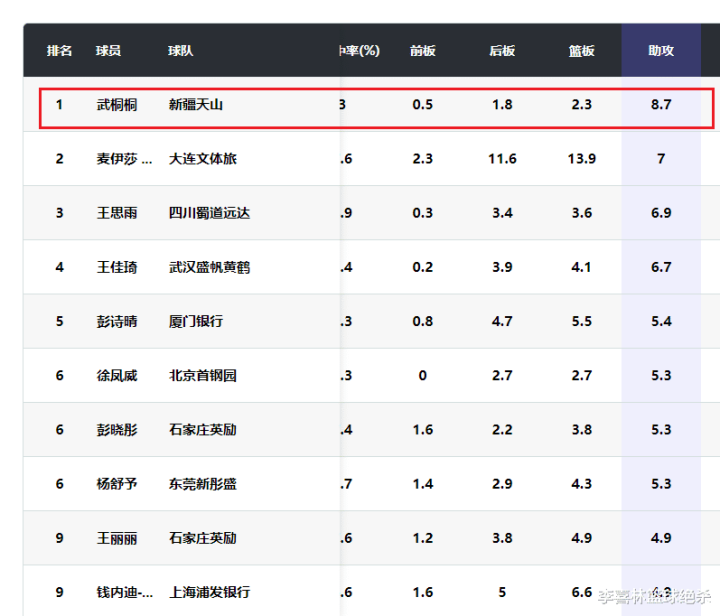Open player 王佳琦 profile link
This screenshot has width=720, height=616.
tap(117, 267)
